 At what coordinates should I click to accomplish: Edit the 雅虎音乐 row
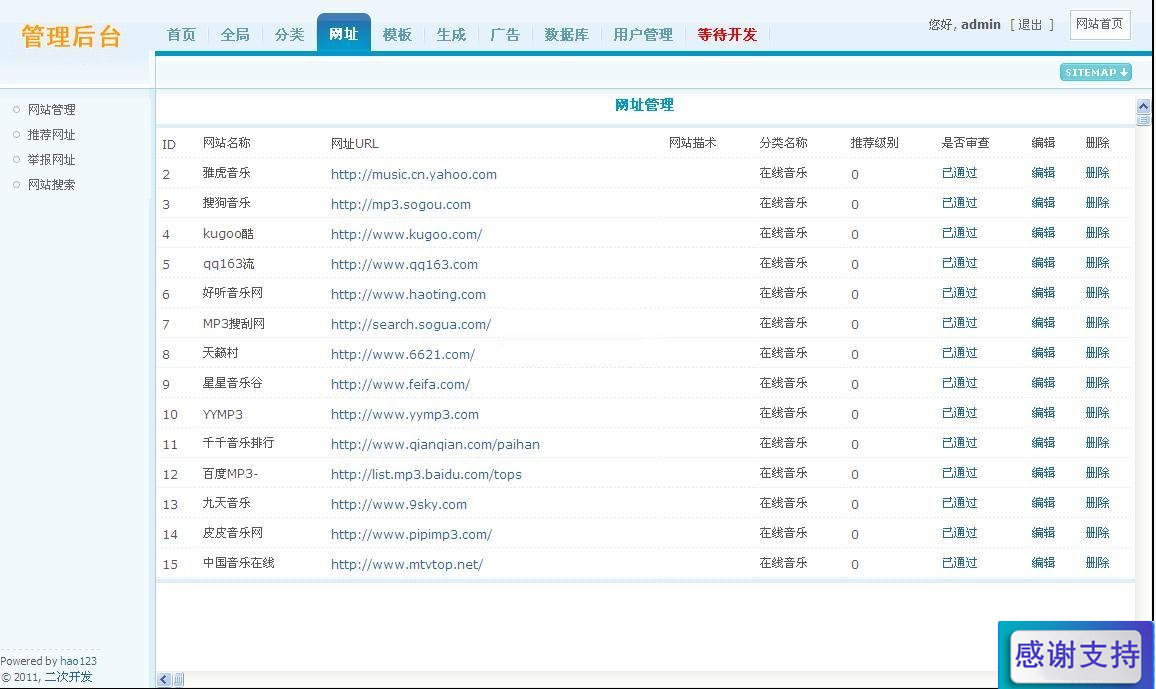tap(1042, 173)
